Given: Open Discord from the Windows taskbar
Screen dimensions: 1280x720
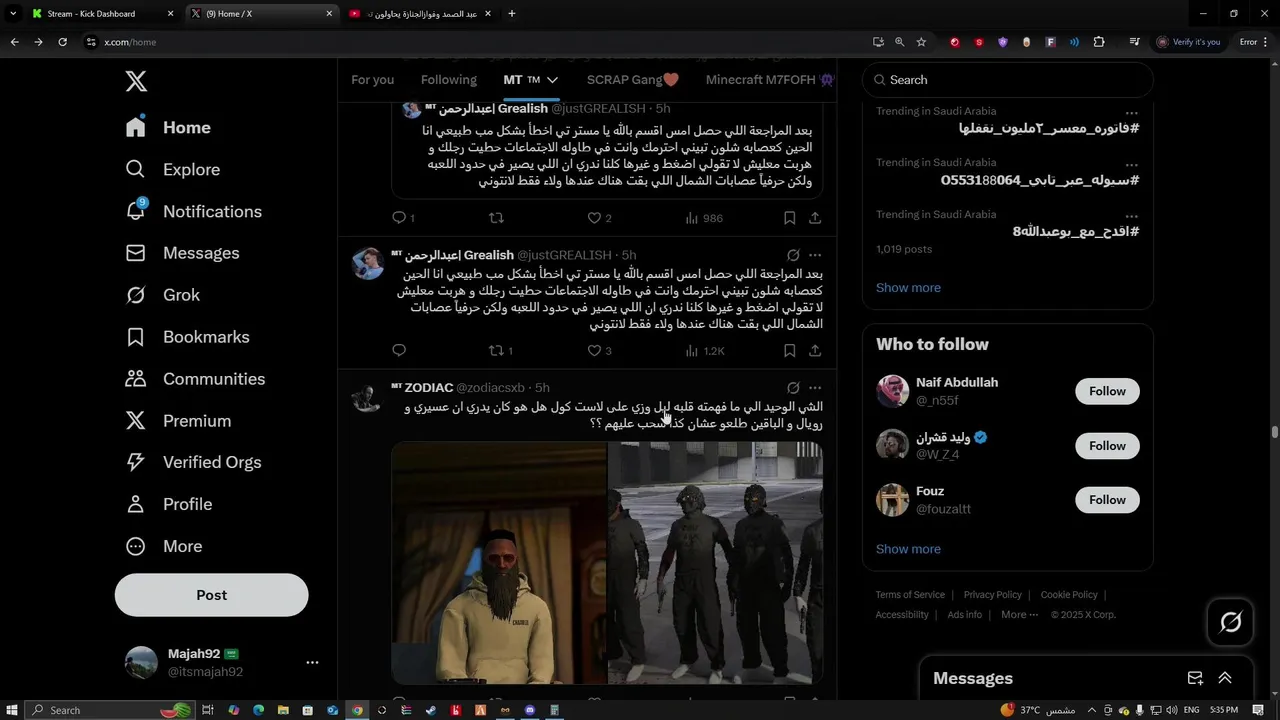Looking at the screenshot, I should (530, 710).
